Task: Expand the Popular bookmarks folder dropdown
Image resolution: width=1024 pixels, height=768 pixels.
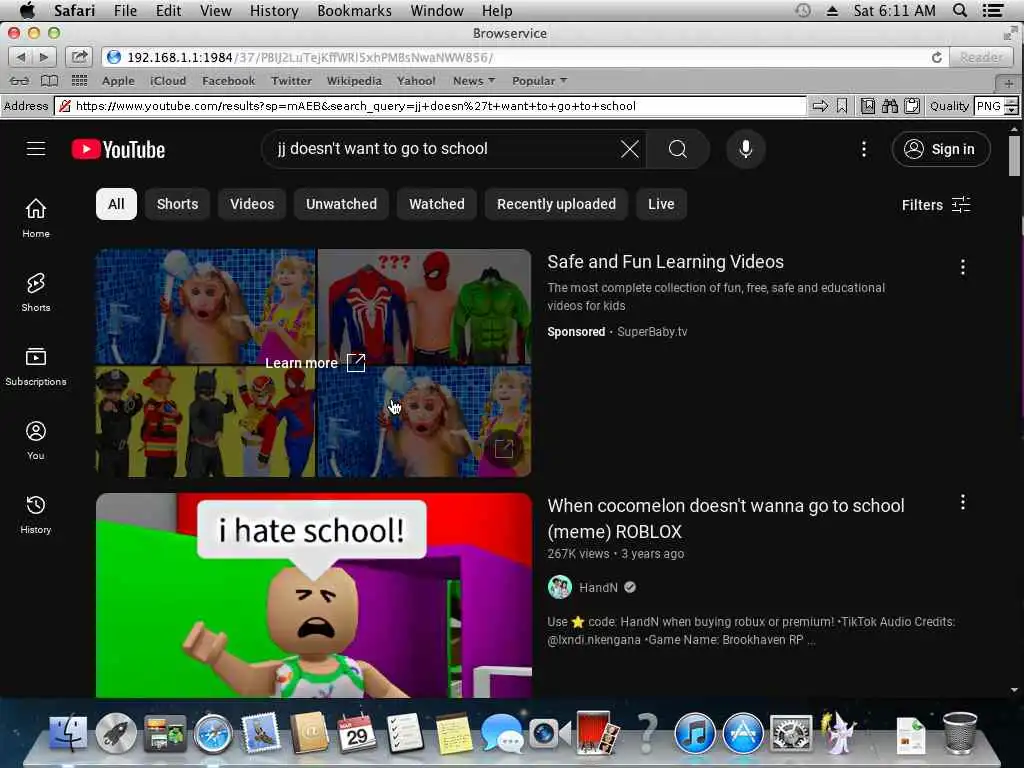Action: coord(539,81)
